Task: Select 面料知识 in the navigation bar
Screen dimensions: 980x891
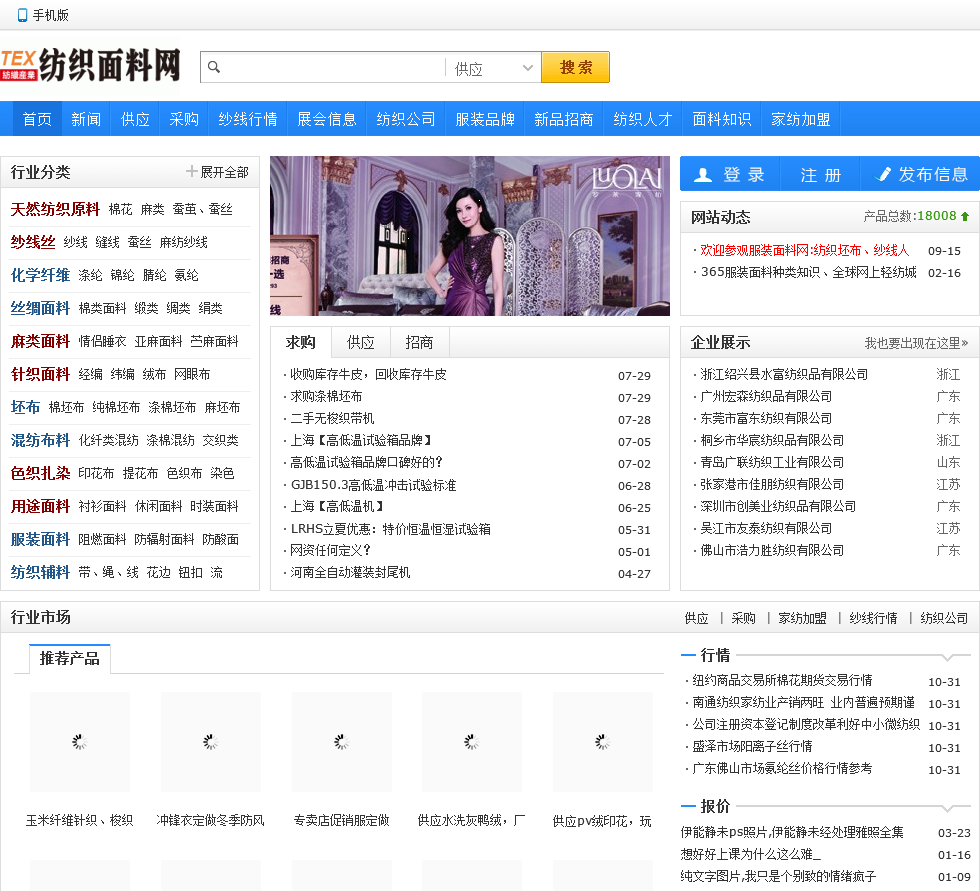Action: (721, 119)
